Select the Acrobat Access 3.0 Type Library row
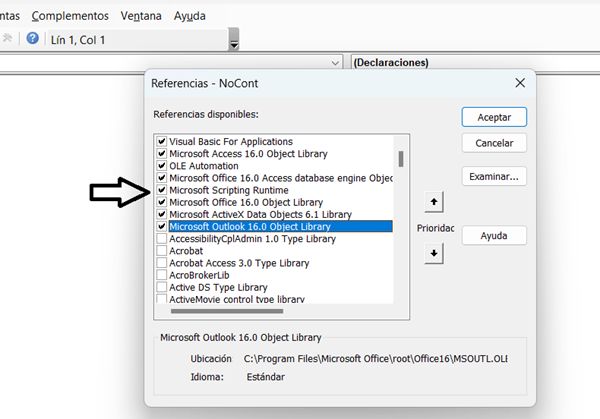This screenshot has height=419, width=600. coord(239,263)
